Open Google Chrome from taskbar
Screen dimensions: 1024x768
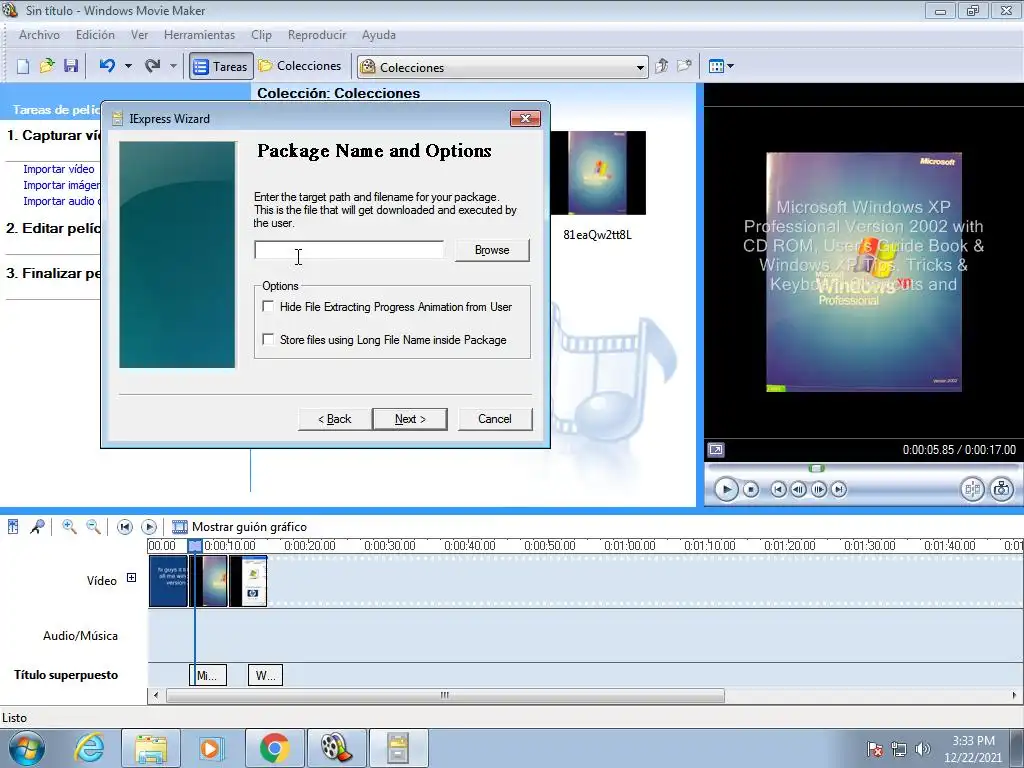point(274,748)
